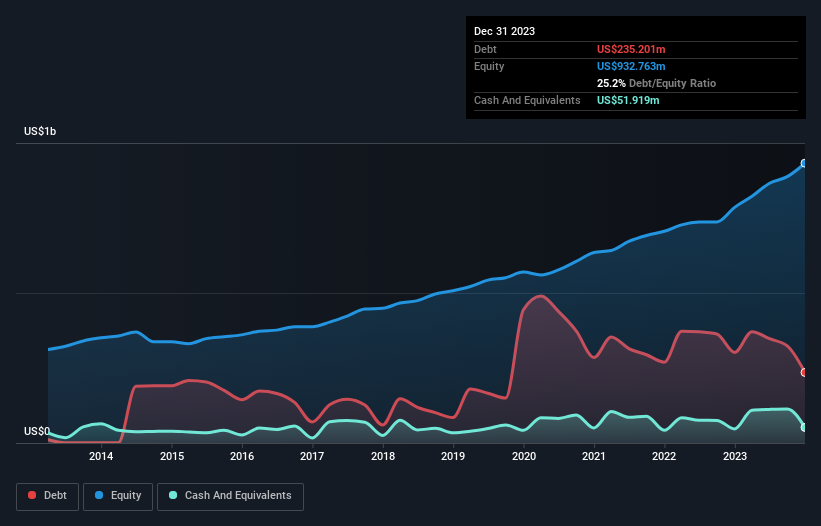Click the 2015 x-axis label

172,456
